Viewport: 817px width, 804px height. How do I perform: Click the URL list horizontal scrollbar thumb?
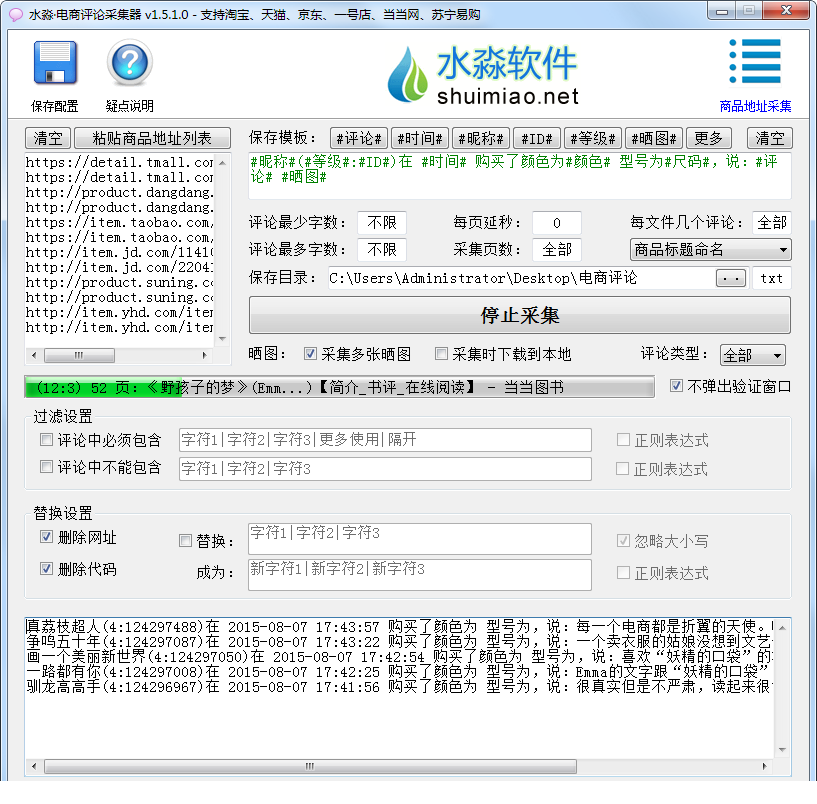pyautogui.click(x=79, y=355)
